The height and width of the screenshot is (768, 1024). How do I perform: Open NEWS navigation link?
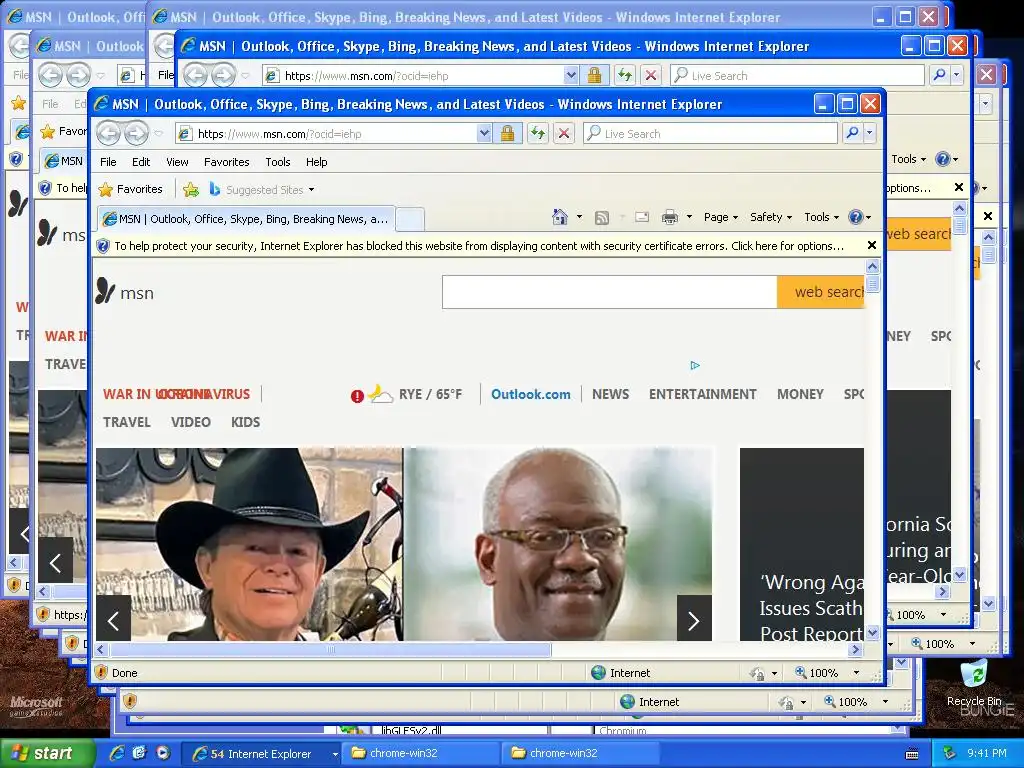611,394
